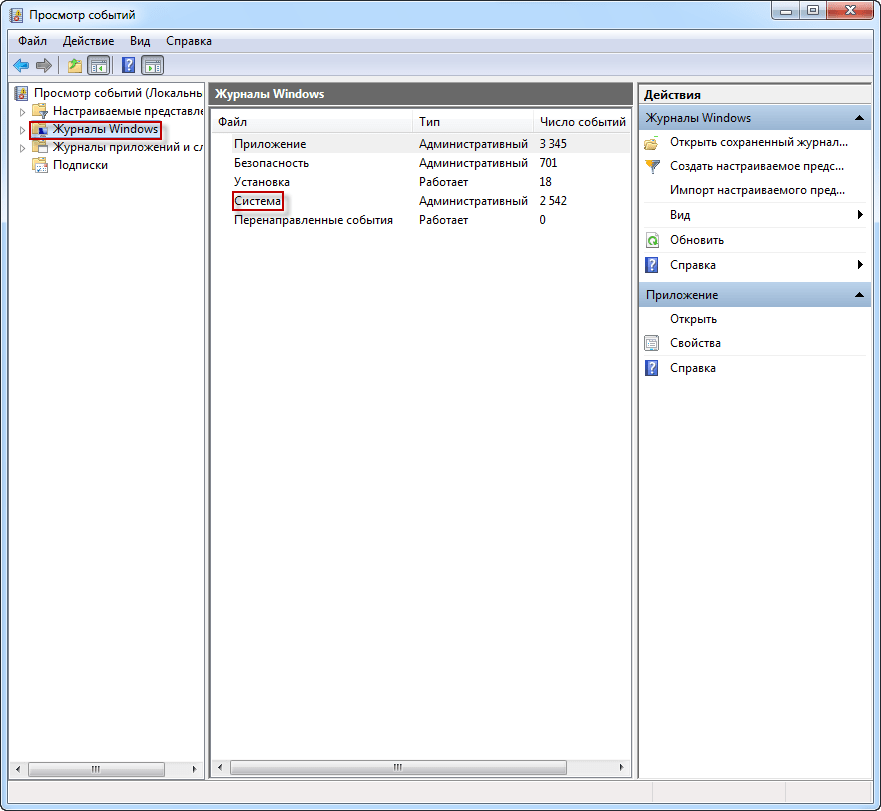Open the Действие menu
The width and height of the screenshot is (881, 811).
point(88,41)
